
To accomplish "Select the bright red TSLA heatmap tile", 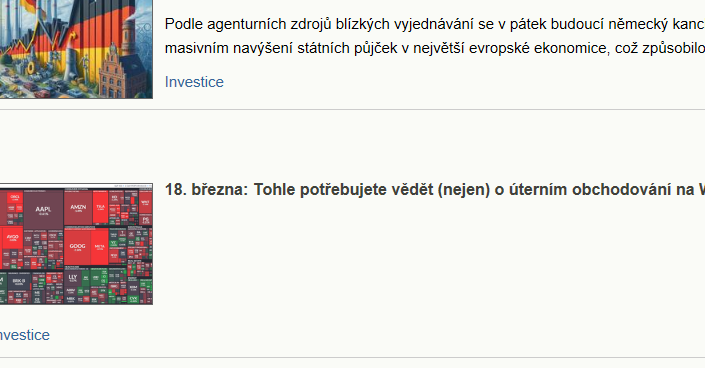I will [100, 207].
